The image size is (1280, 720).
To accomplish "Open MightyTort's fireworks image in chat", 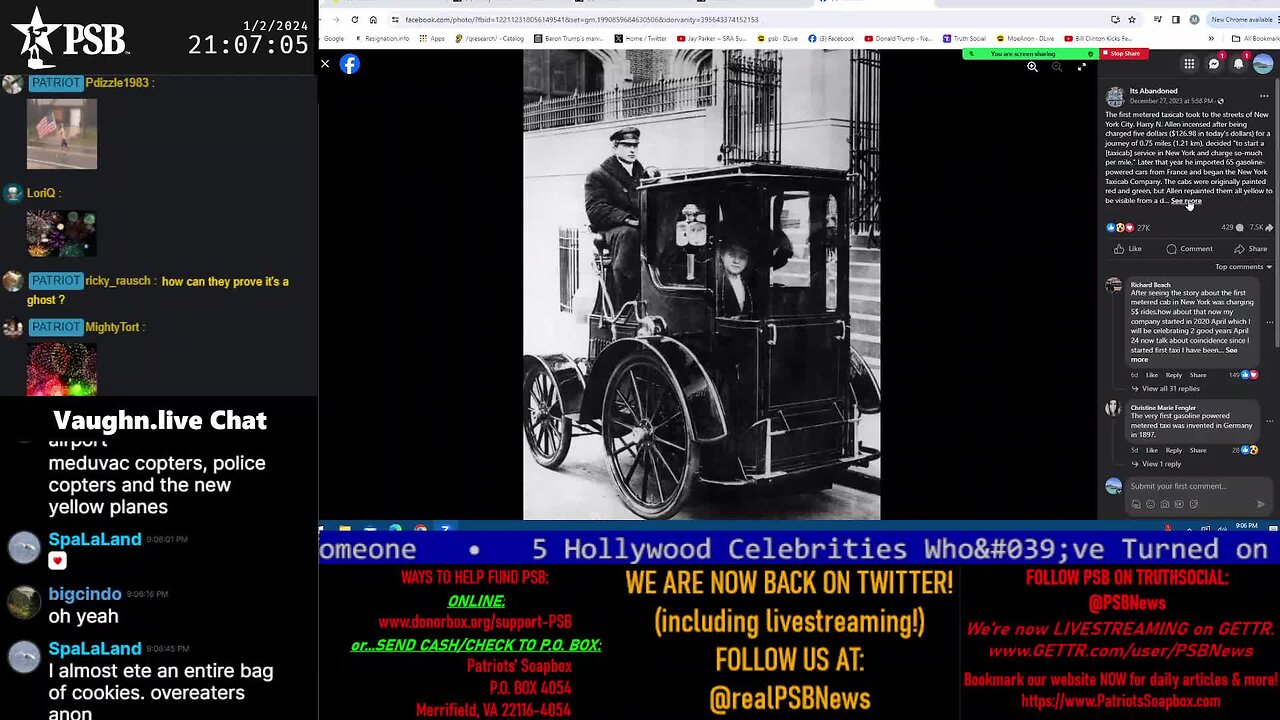I will [62, 369].
